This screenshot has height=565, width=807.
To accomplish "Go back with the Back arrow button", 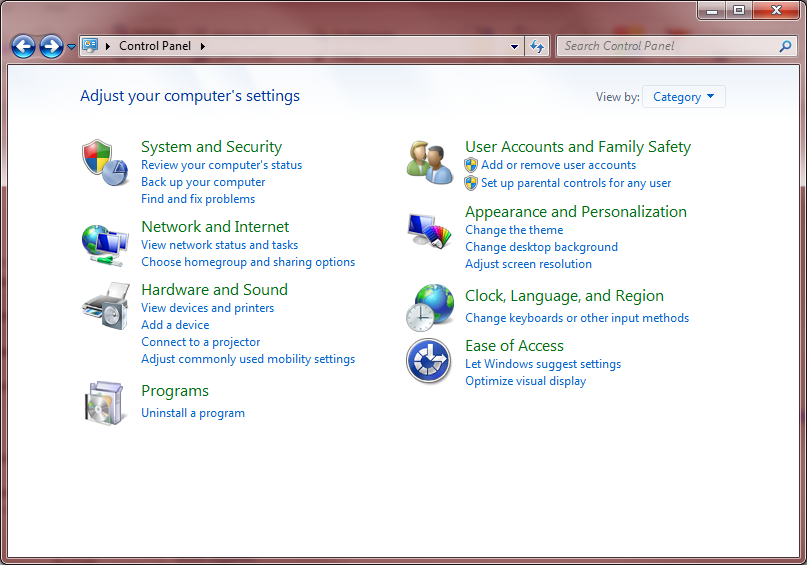I will click(23, 47).
